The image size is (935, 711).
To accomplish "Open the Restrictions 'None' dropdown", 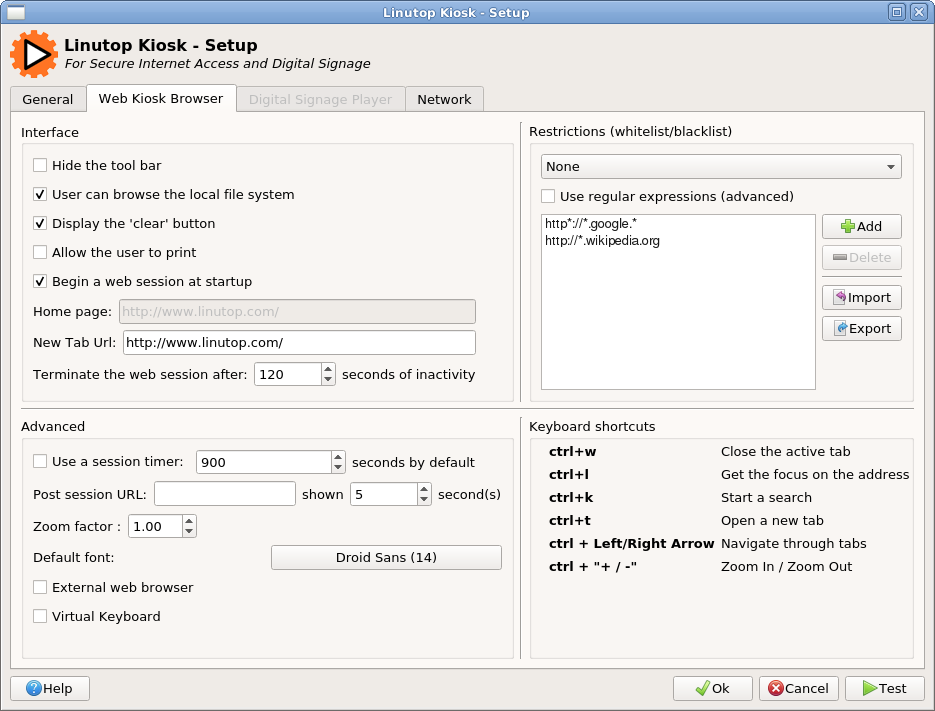I will pyautogui.click(x=721, y=166).
